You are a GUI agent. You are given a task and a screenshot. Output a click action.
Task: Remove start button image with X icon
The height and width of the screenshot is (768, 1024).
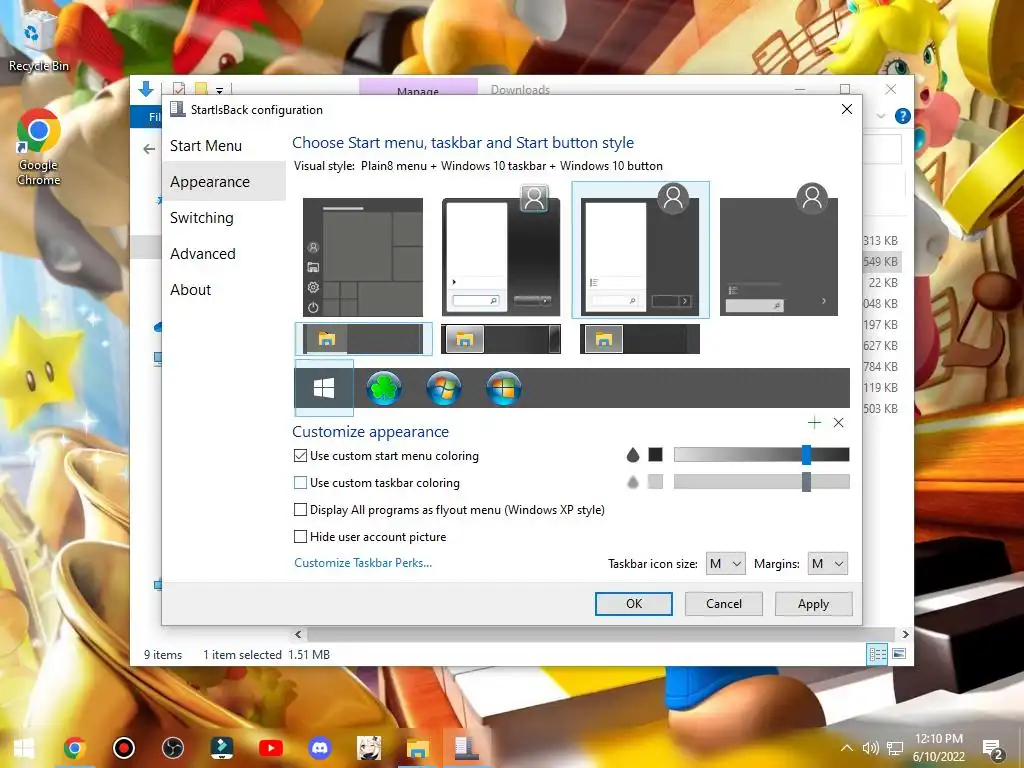coord(839,423)
